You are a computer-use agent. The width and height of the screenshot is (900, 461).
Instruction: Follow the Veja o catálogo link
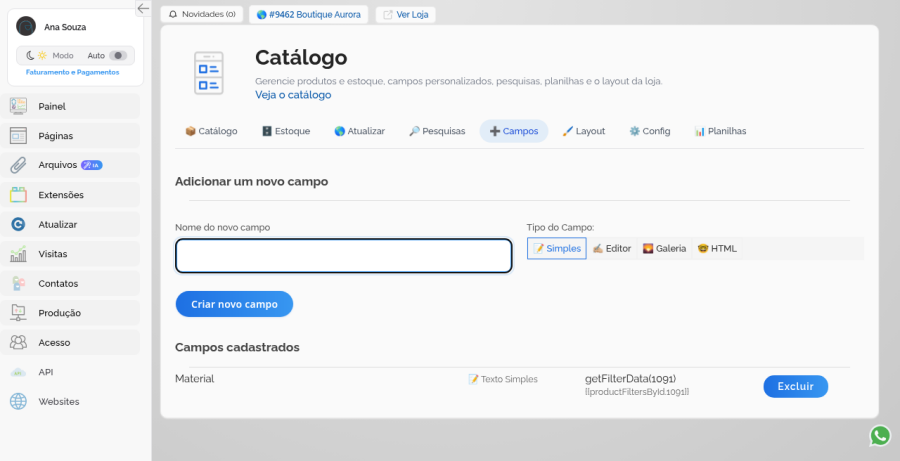click(x=293, y=95)
